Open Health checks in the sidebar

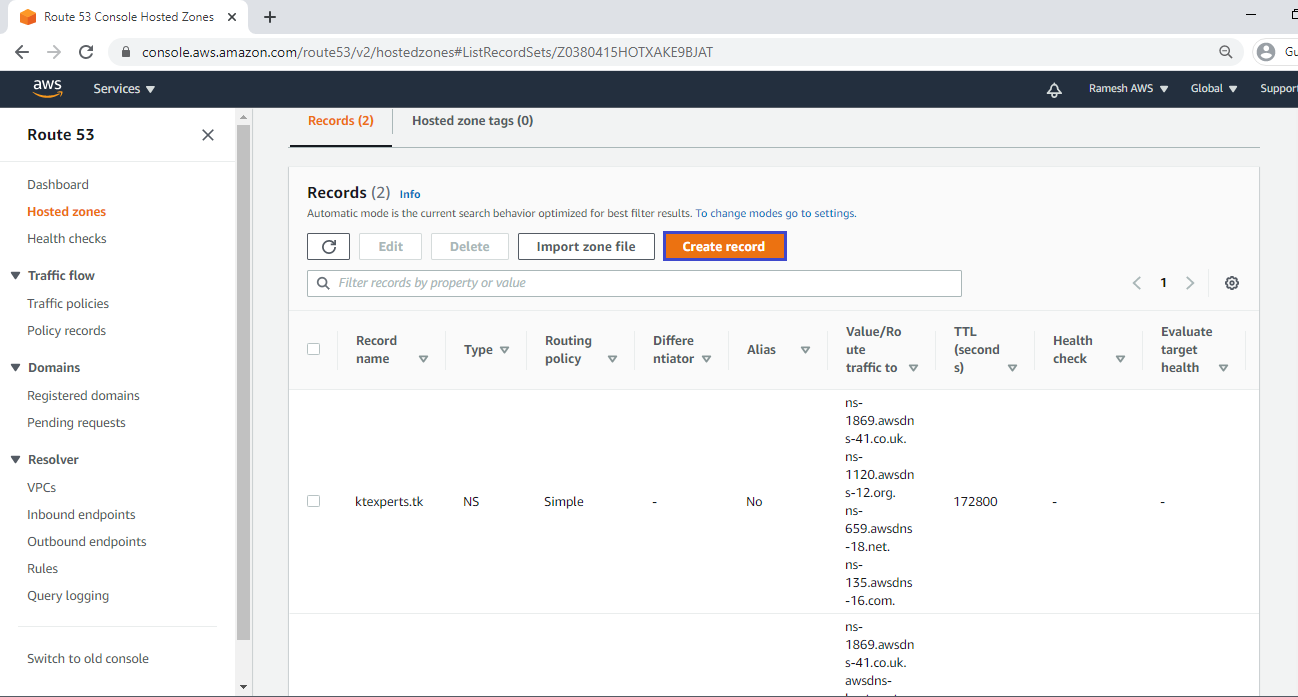point(67,239)
